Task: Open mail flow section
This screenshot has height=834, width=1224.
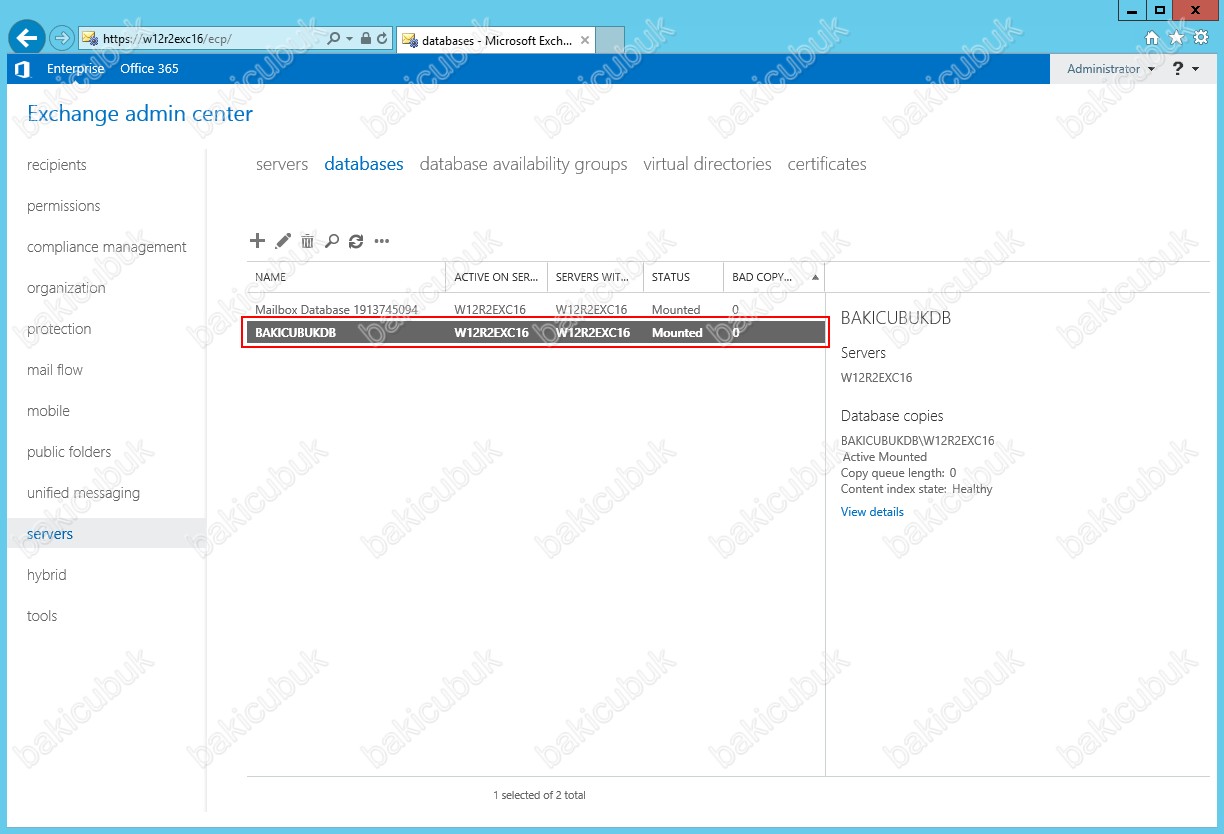Action: coord(55,370)
